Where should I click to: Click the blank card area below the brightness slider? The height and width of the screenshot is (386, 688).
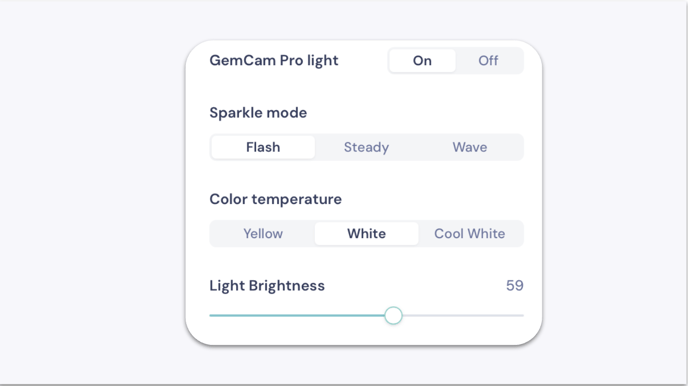coord(364,335)
